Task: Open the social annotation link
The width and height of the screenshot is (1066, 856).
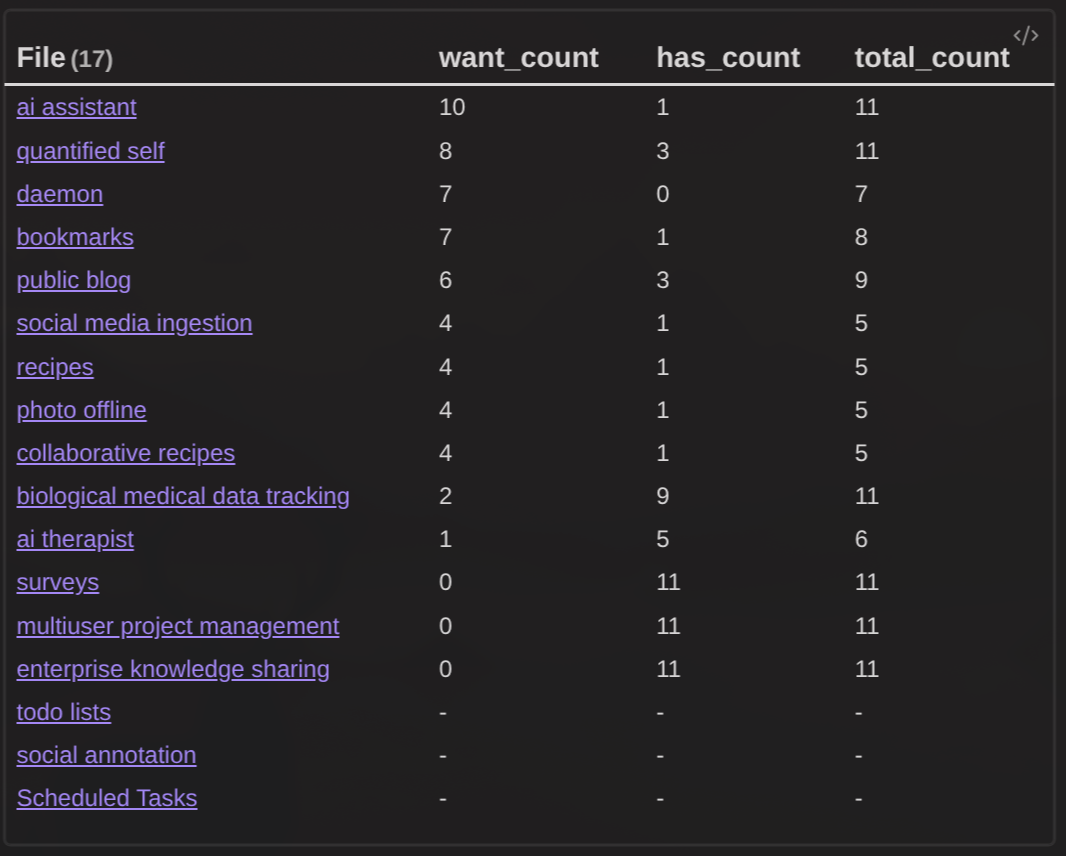Action: (x=106, y=755)
